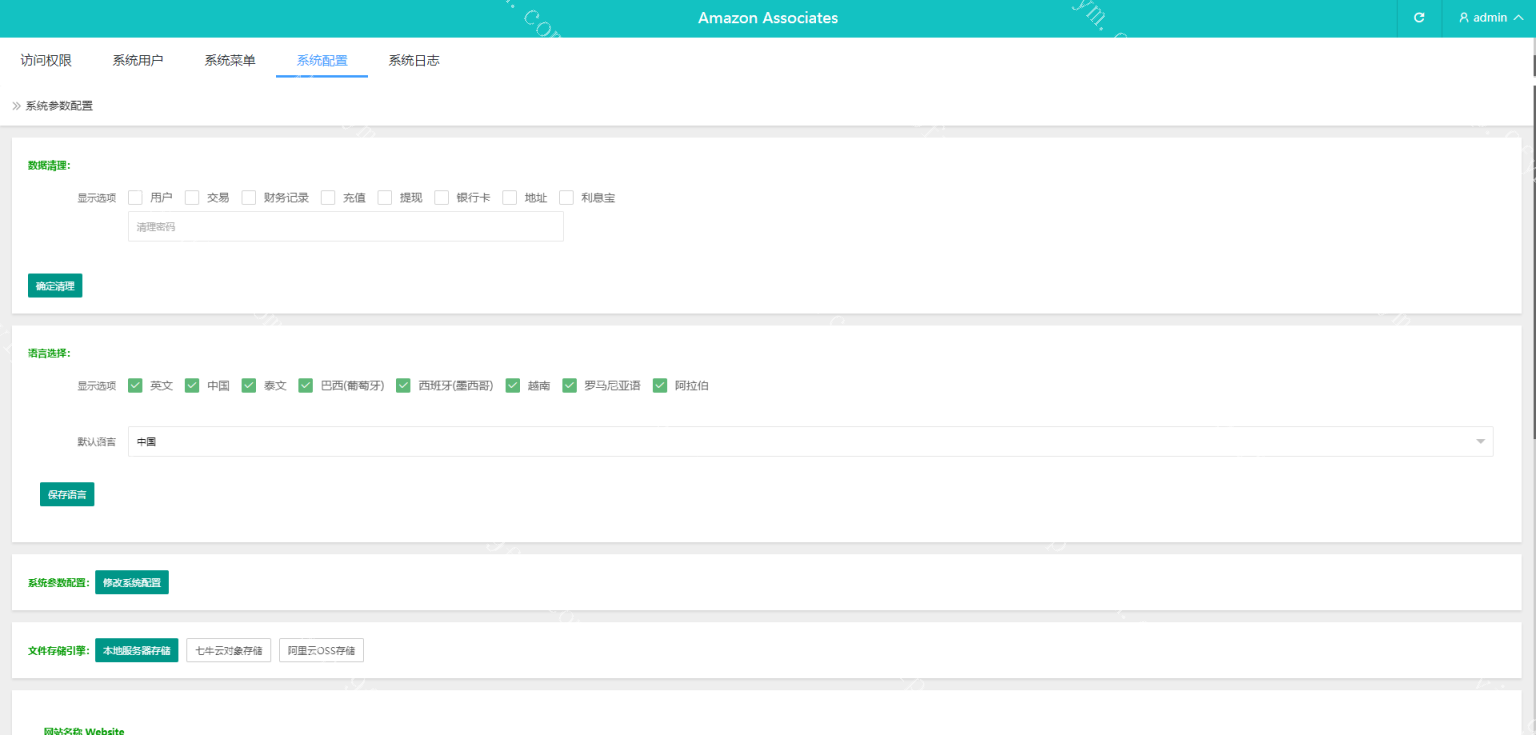Check the 用户 checkbox
This screenshot has height=735, width=1536.
point(135,198)
